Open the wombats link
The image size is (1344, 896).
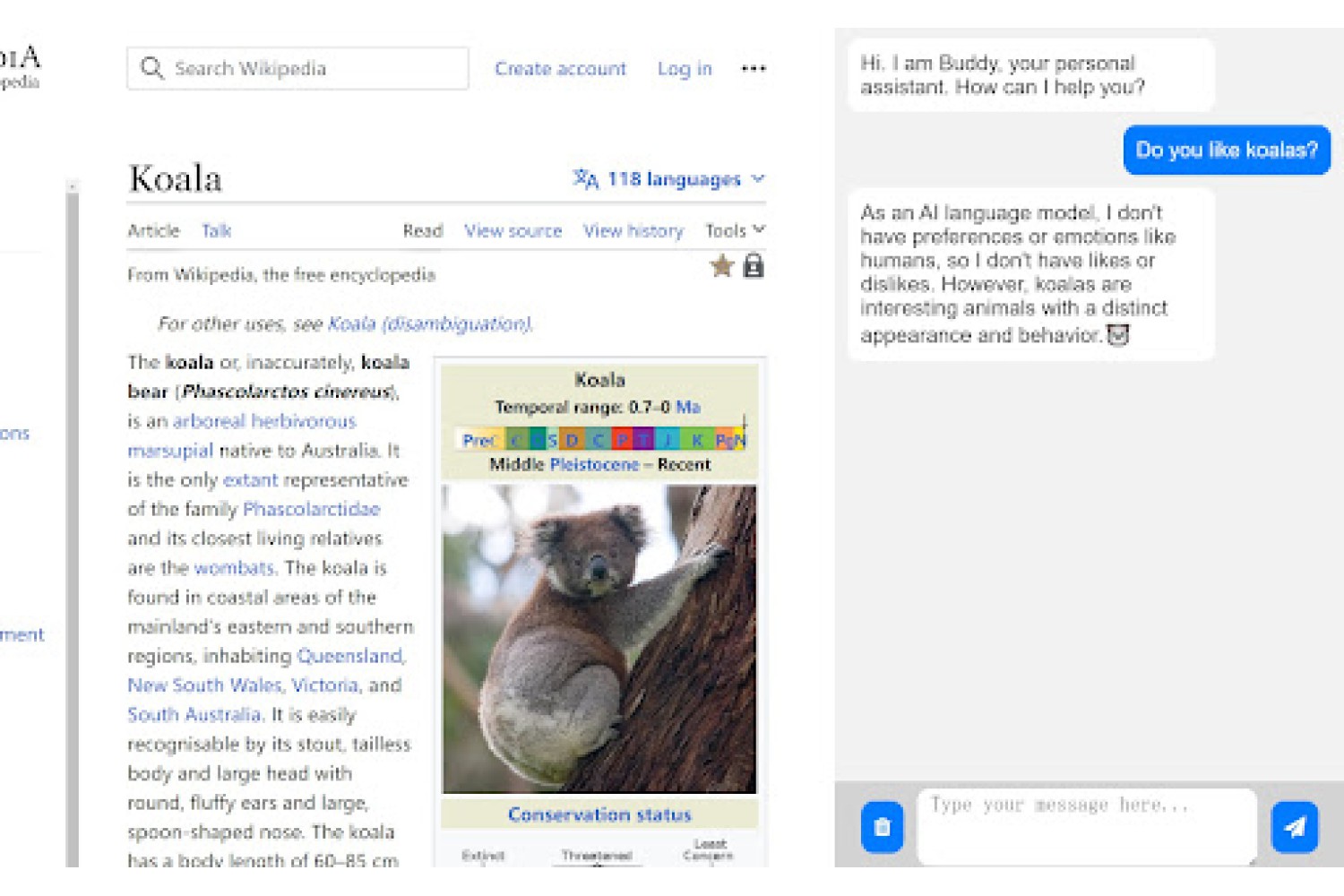pos(235,567)
